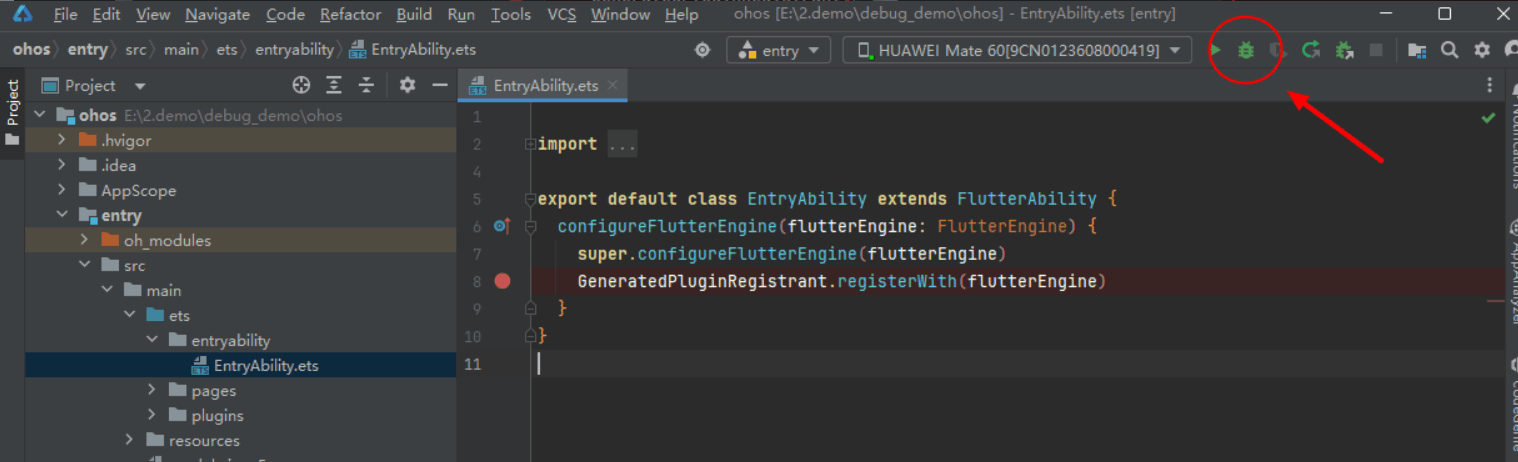
Task: Hide the Project tool window
Action: click(439, 85)
